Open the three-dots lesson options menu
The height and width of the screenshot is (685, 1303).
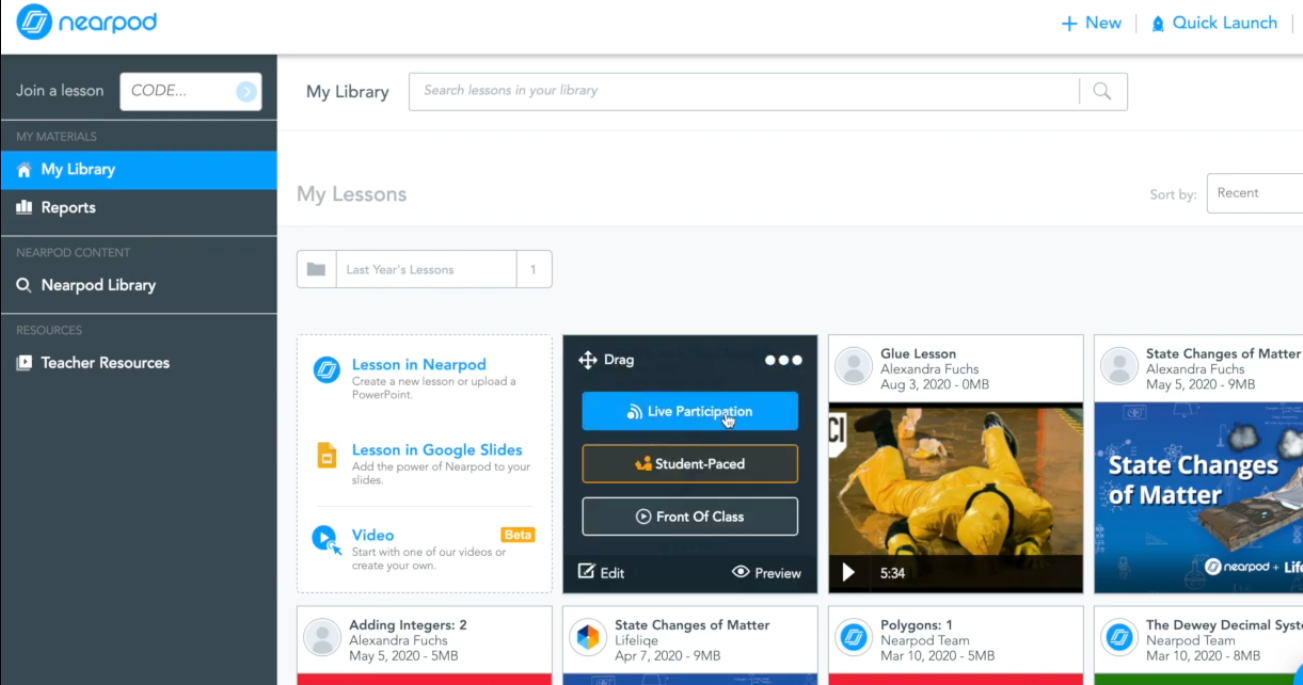[x=783, y=360]
